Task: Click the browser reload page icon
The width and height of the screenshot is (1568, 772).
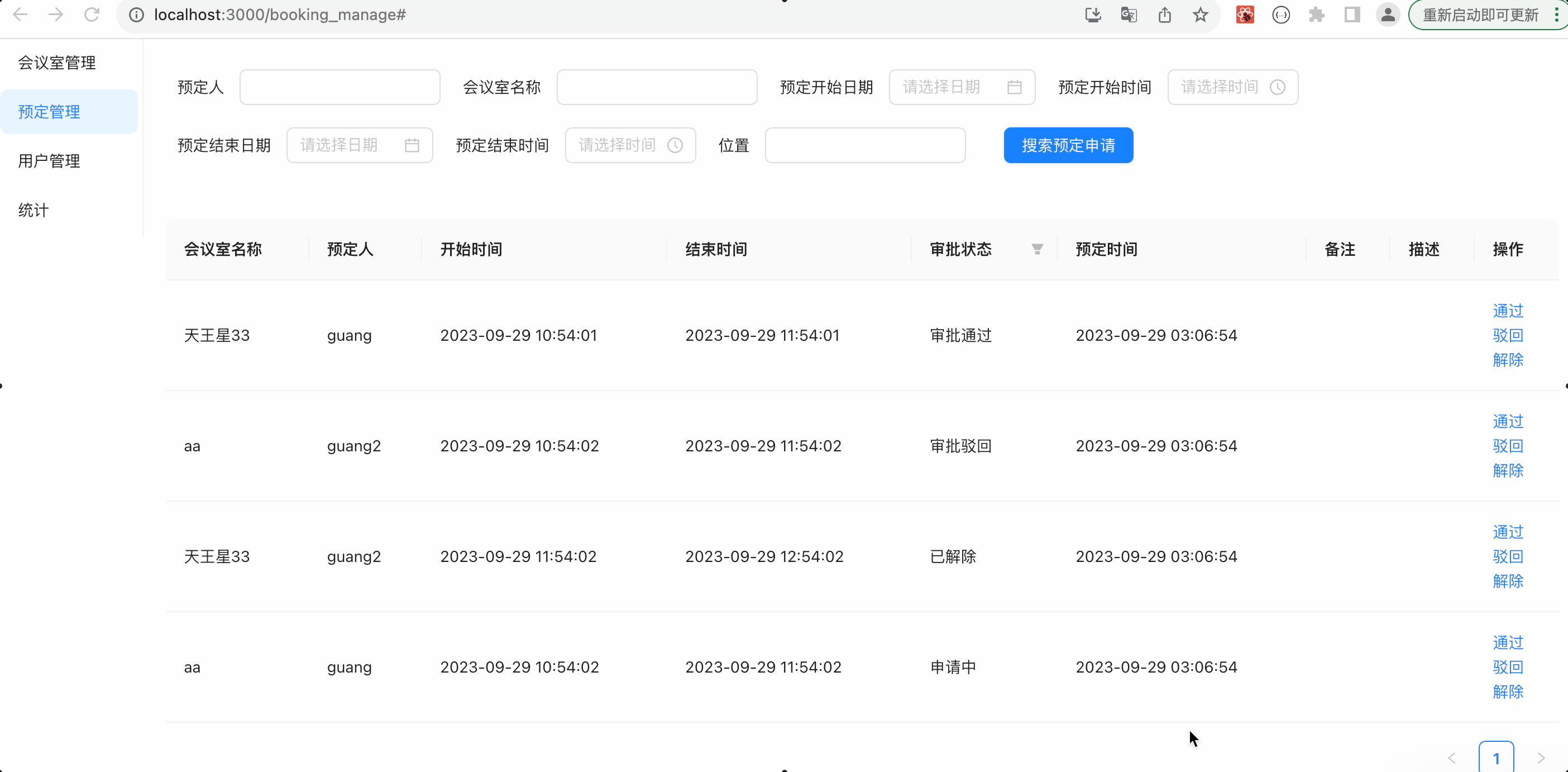Action: tap(92, 15)
